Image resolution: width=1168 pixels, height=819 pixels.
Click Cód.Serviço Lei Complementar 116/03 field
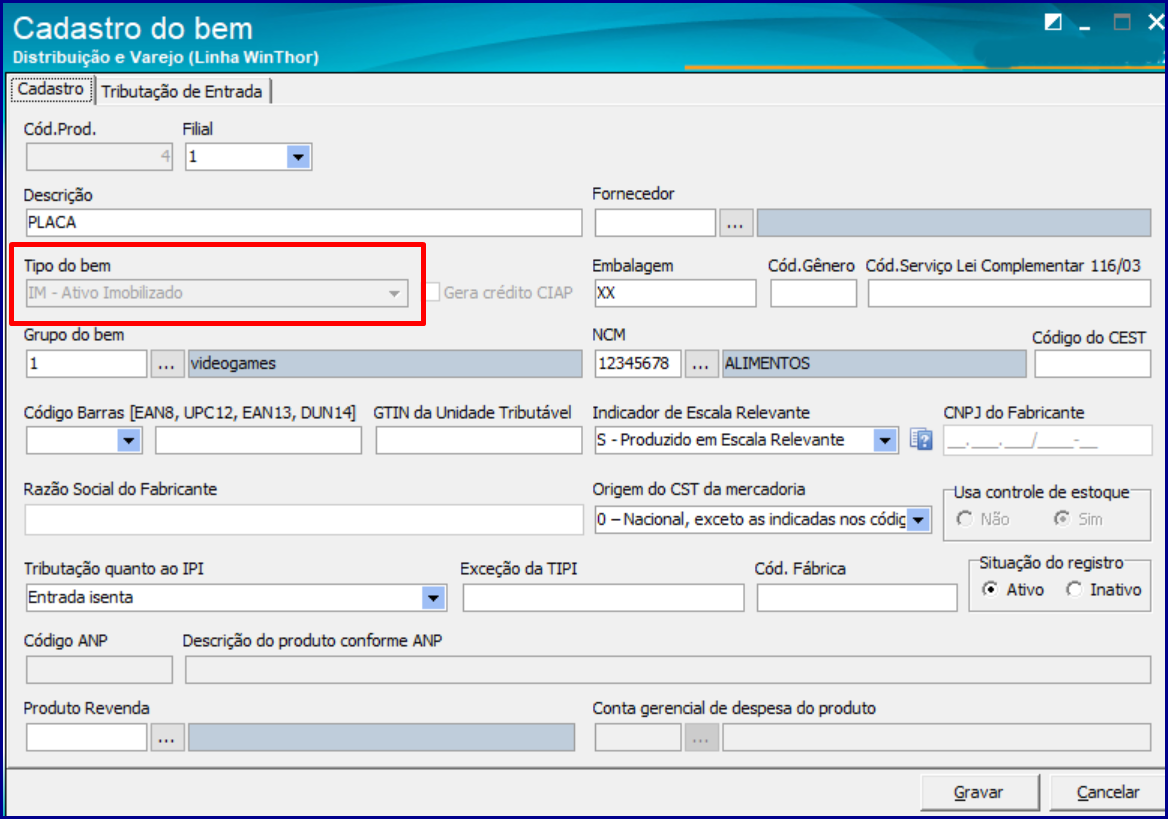coord(1009,293)
